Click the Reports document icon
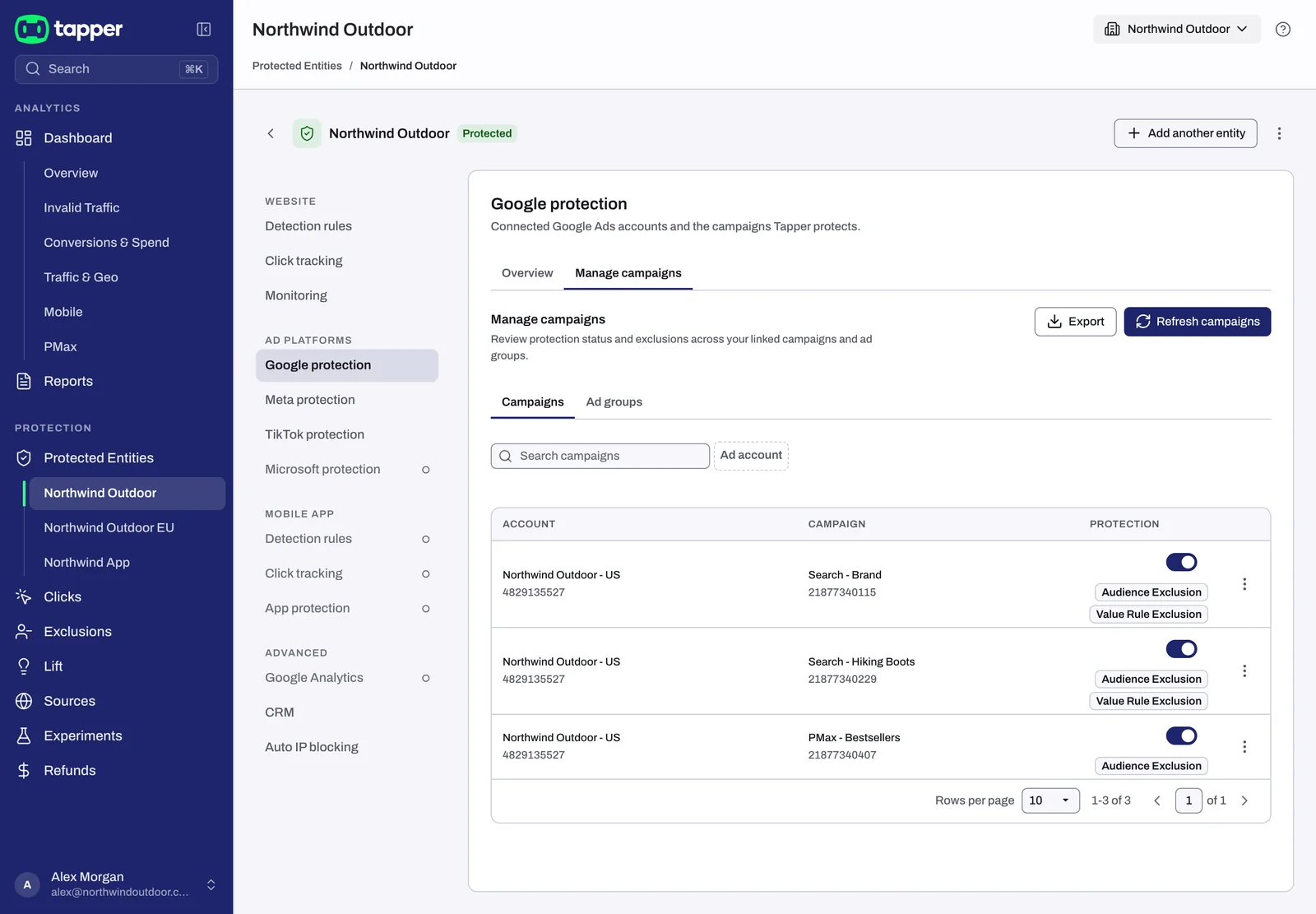1316x914 pixels. coord(24,381)
